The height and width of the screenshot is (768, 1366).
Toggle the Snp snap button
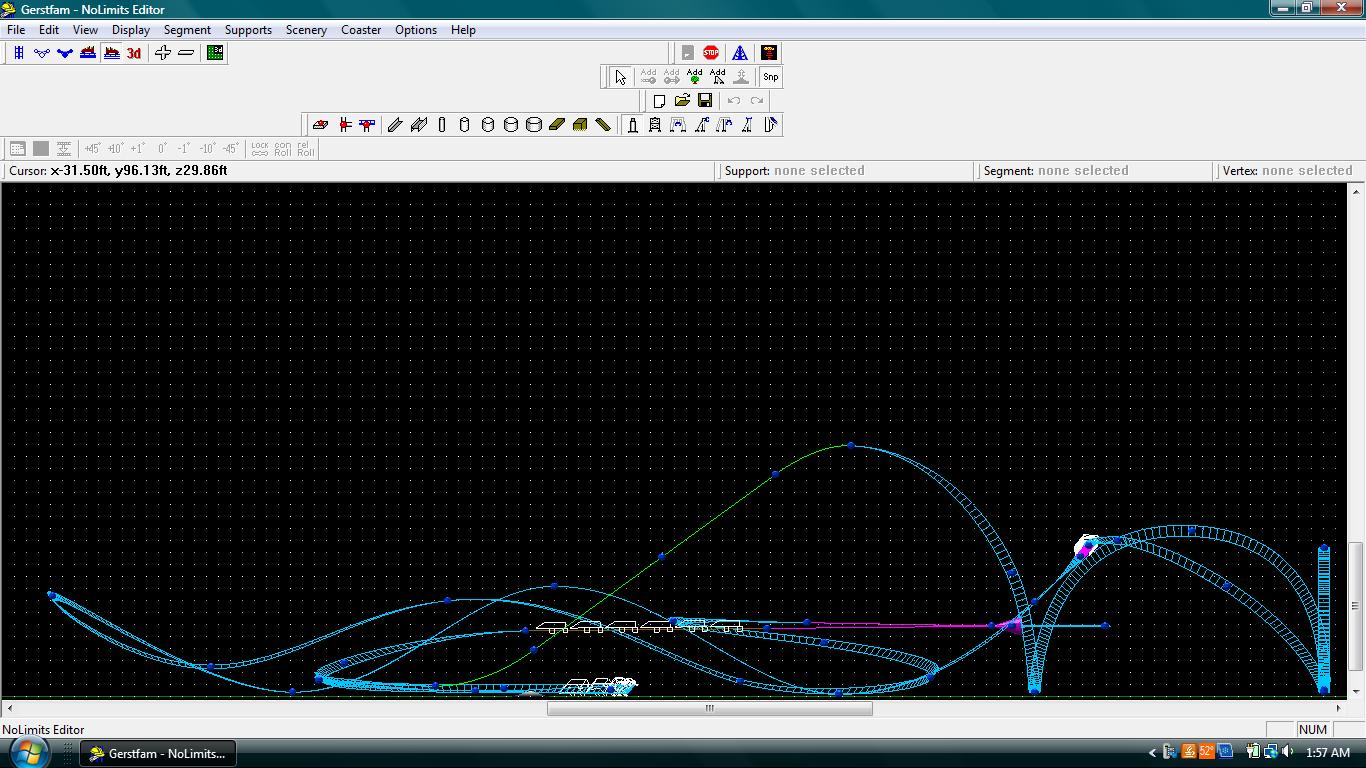click(770, 77)
